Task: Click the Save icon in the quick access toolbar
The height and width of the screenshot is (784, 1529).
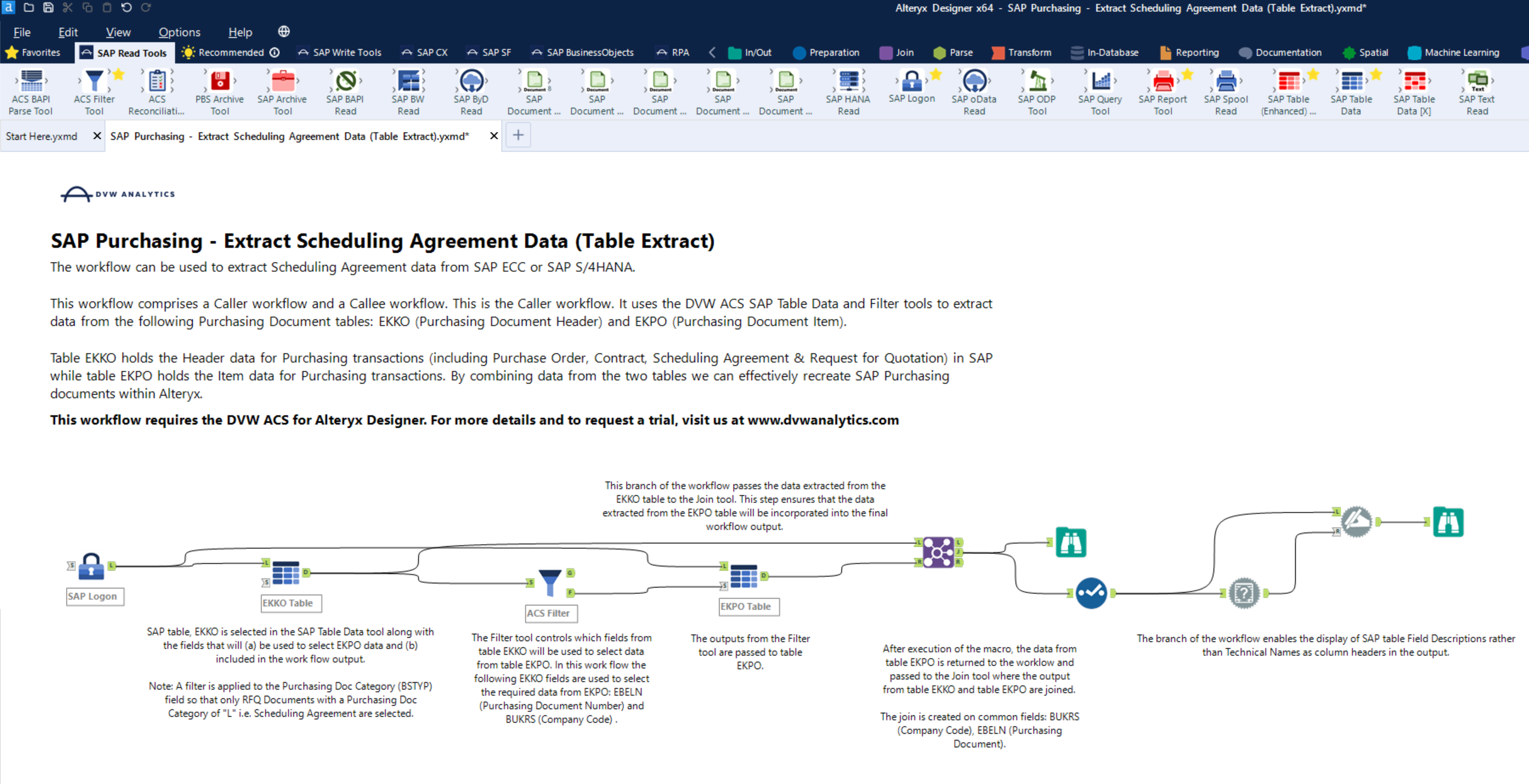Action: [x=47, y=8]
